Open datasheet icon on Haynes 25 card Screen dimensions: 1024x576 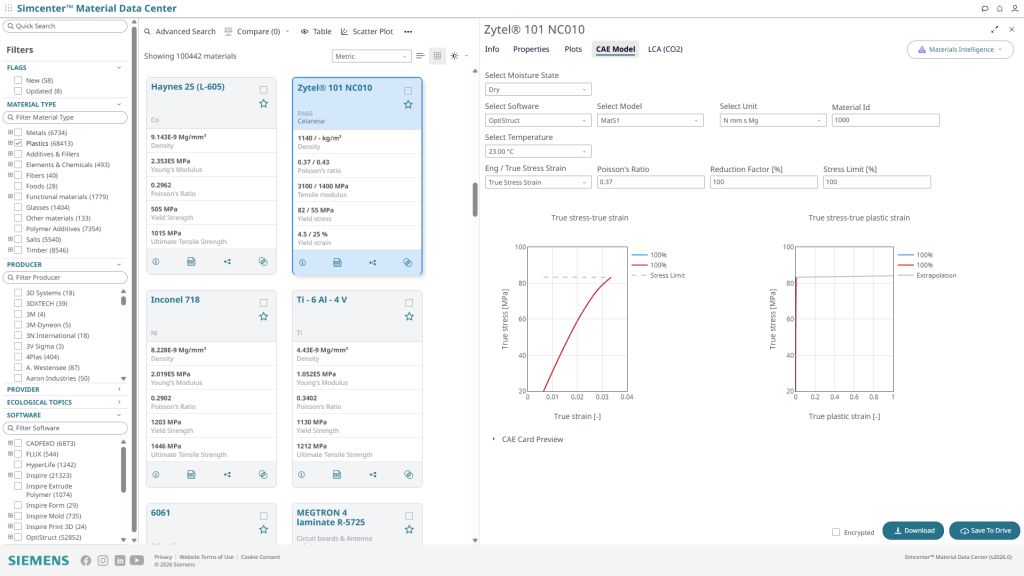tap(191, 262)
